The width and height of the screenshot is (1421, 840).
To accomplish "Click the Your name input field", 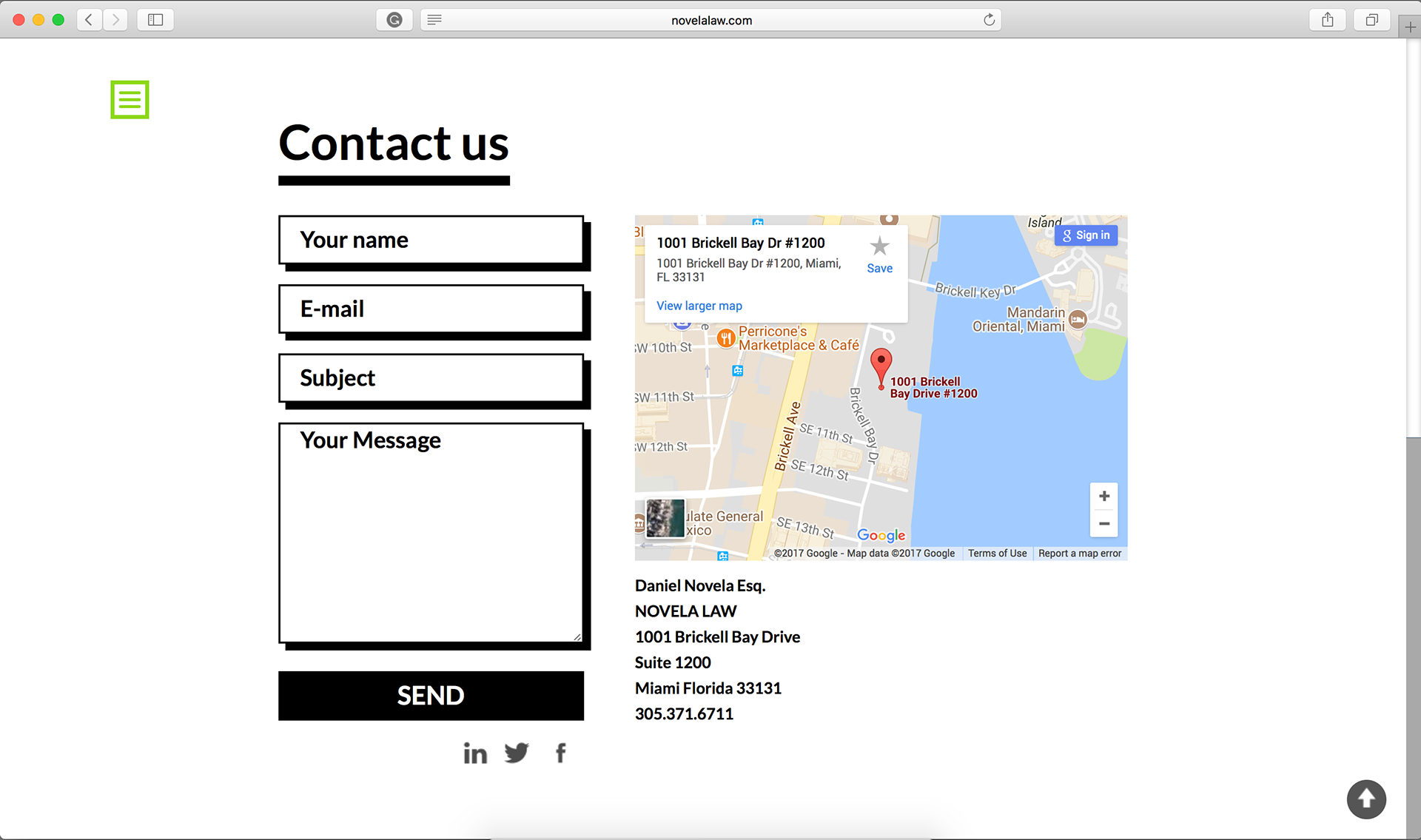I will [x=431, y=240].
